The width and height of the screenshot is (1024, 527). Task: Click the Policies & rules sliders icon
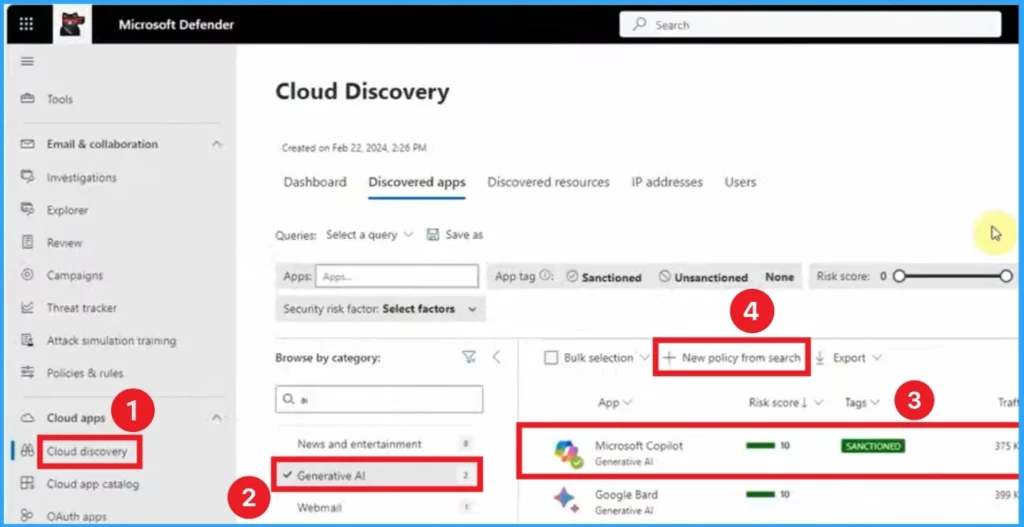[27, 372]
